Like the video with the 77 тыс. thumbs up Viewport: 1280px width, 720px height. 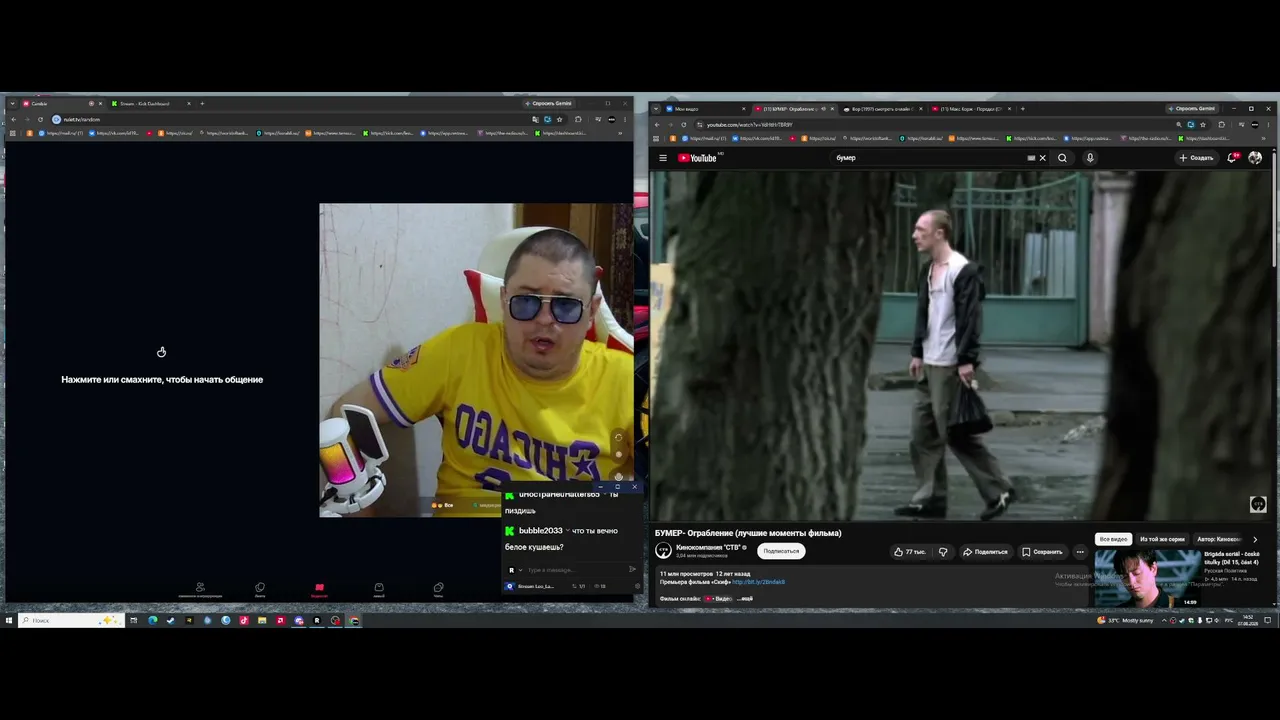click(909, 552)
